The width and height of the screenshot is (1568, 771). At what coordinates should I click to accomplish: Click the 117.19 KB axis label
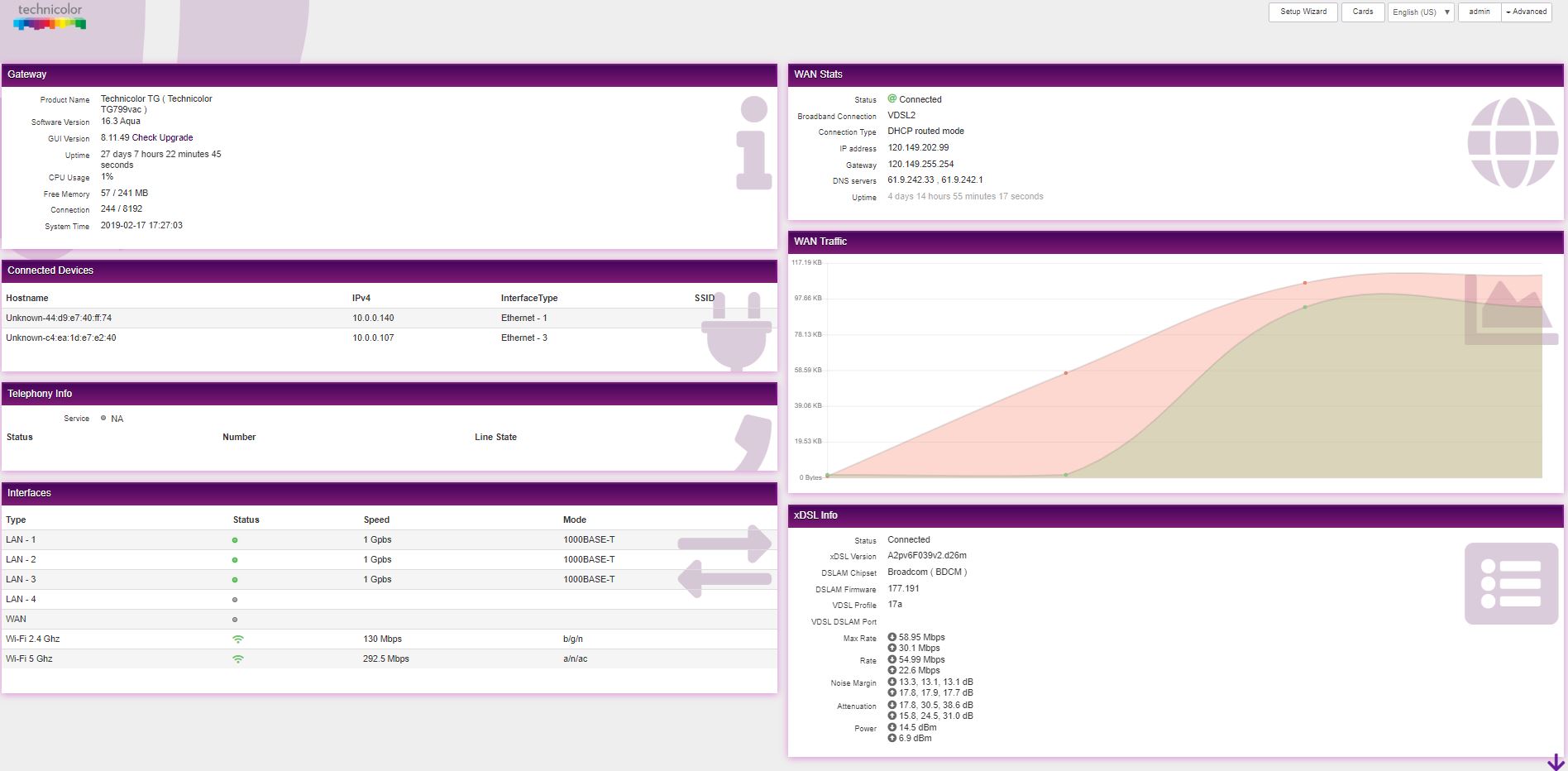pos(806,263)
